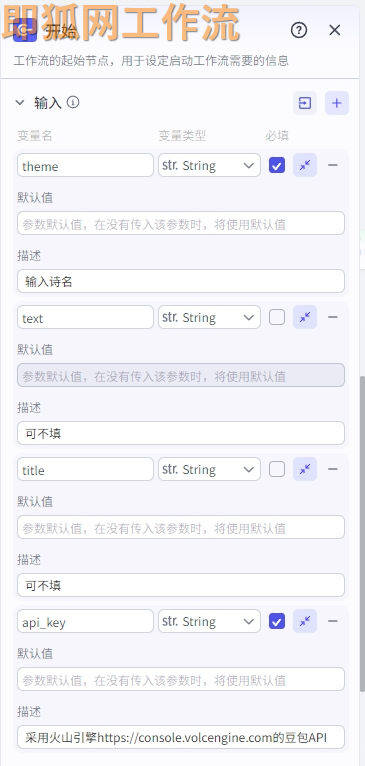Screen dimensions: 365x766
Task: Show info tooltip icon next to 输入
Action: click(73, 102)
